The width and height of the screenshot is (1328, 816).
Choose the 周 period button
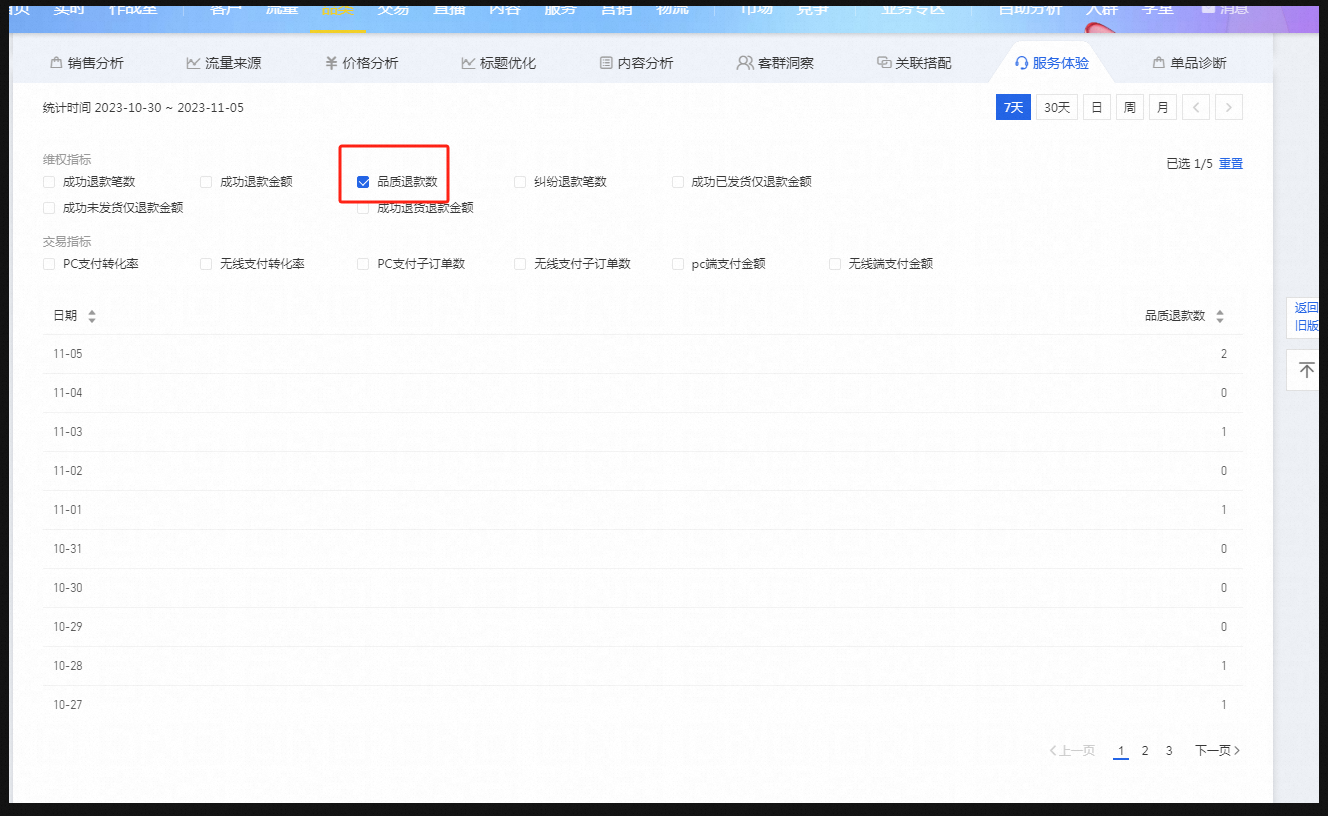point(1129,107)
